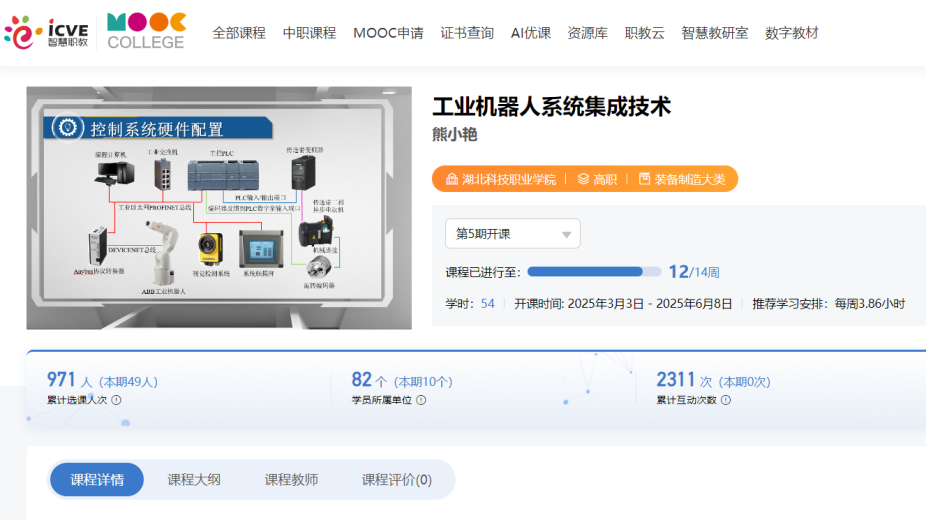Click info icon beside 累计互动次数
Viewport: 926px width, 520px height.
tap(726, 400)
